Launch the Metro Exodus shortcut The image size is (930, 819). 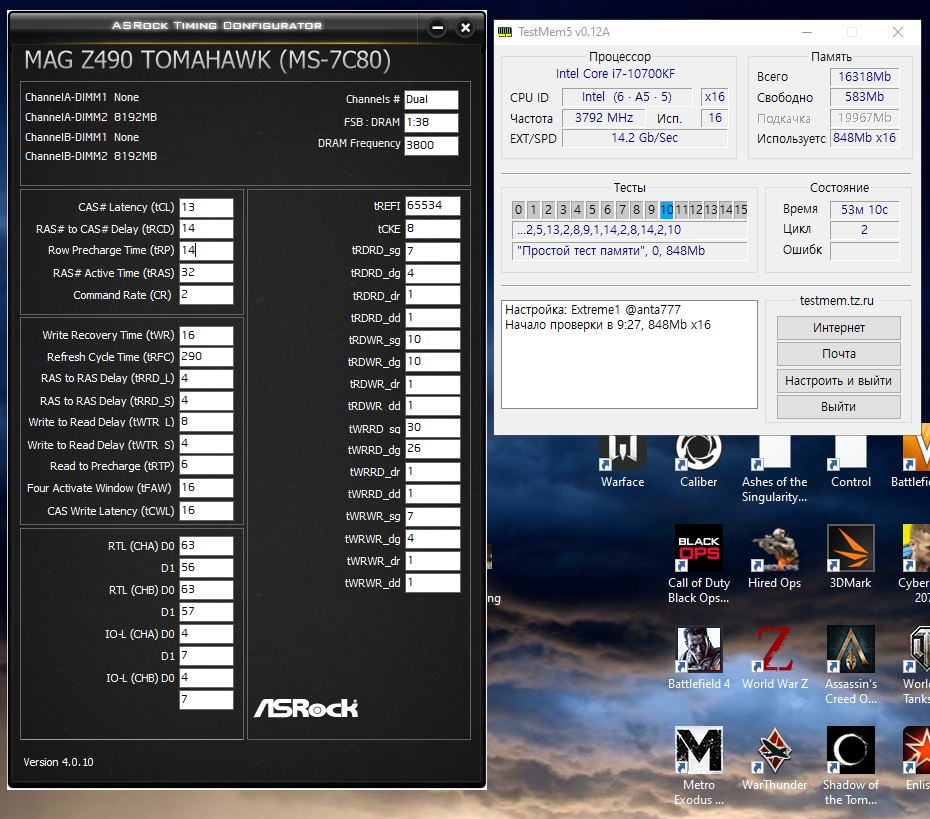(699, 765)
